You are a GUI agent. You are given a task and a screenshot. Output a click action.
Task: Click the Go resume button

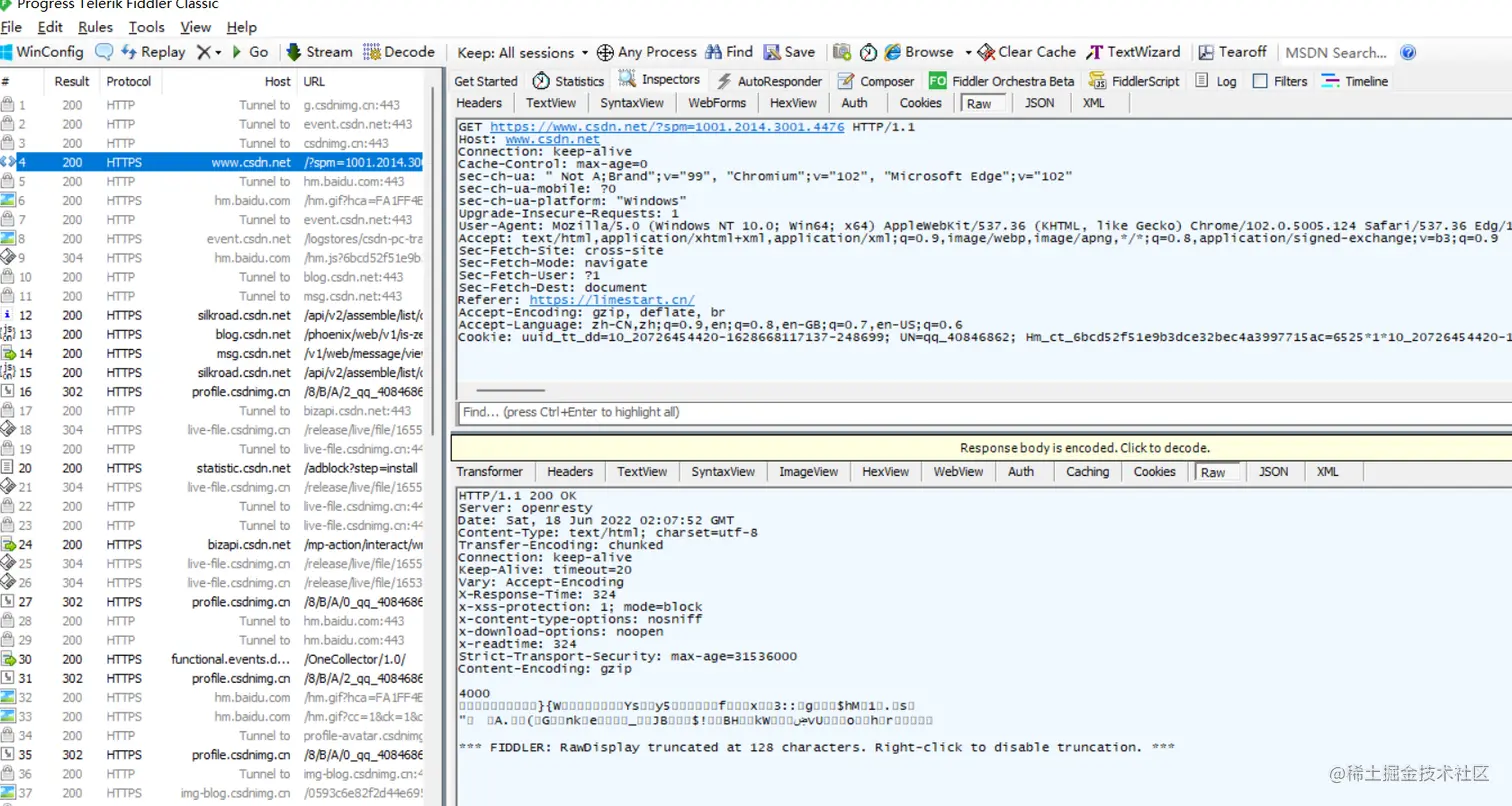[x=250, y=52]
